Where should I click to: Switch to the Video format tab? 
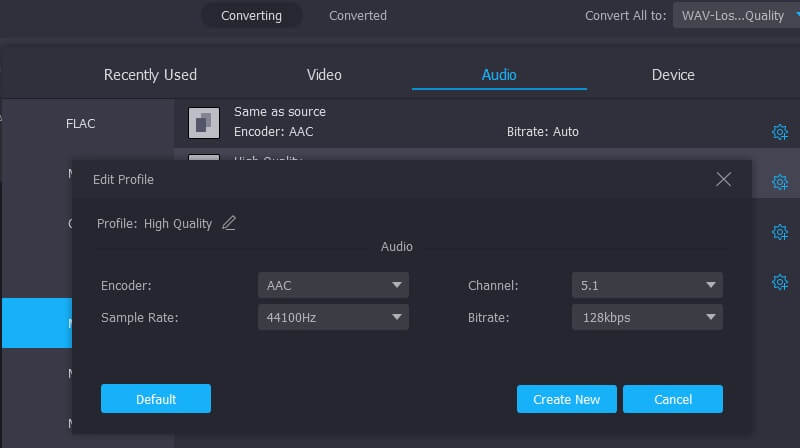click(324, 75)
